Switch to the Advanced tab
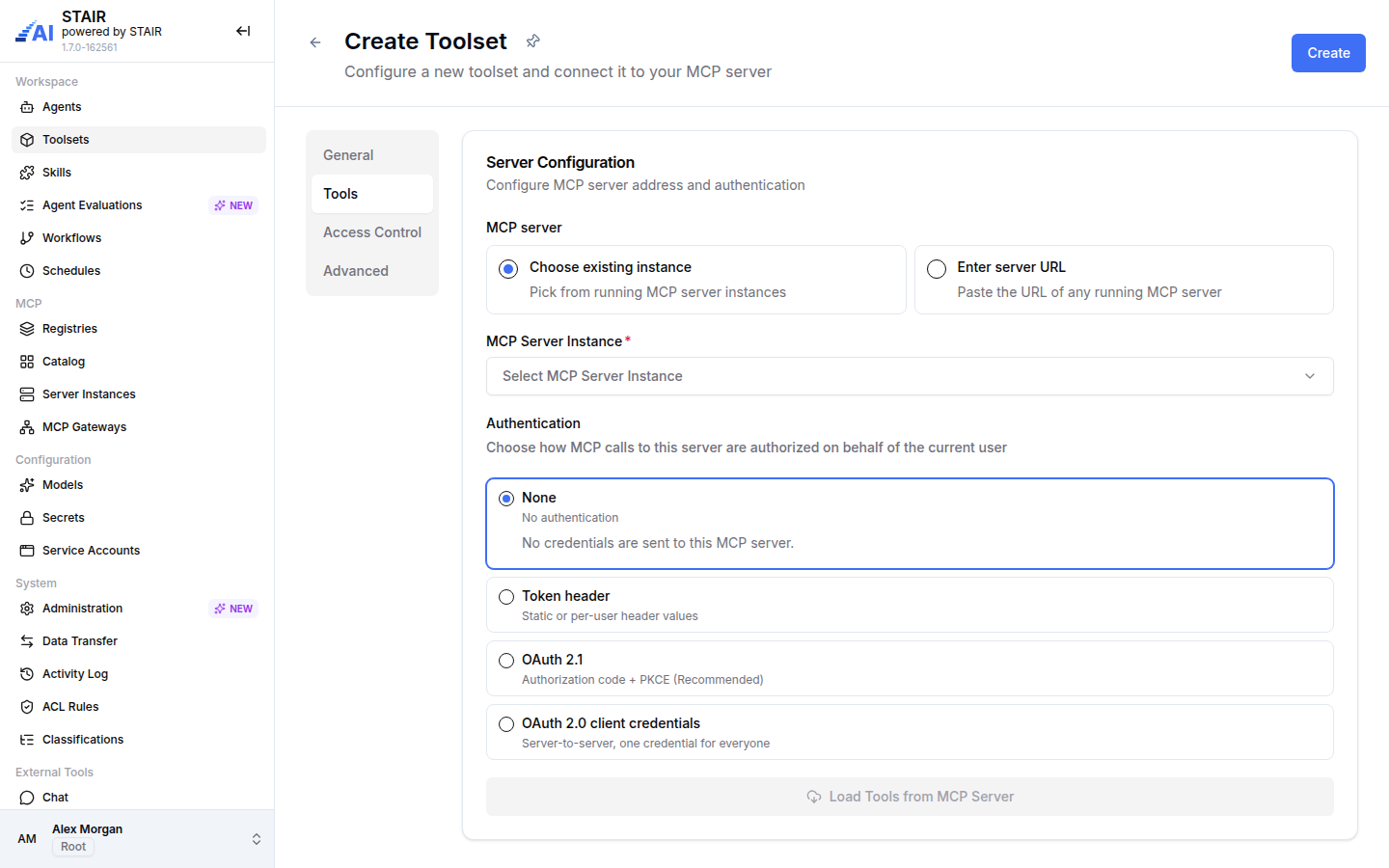Screen dimensions: 1389x868 [x=372, y=271]
